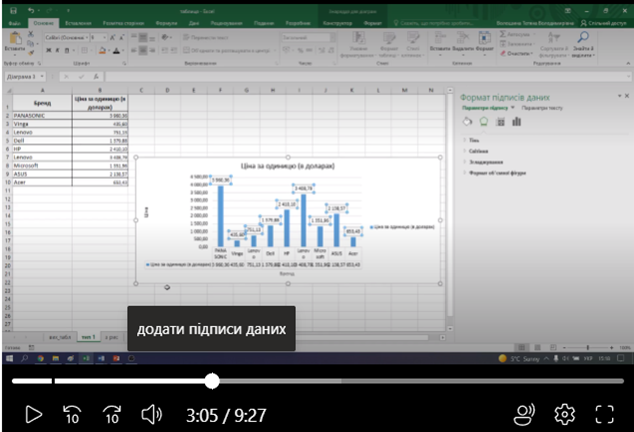Open video settings gear

pyautogui.click(x=565, y=413)
